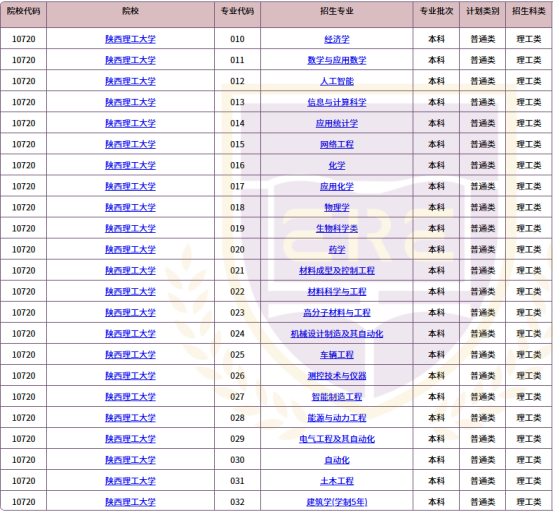Click 陕西理工大学 link in row 017
This screenshot has width=554, height=513.
click(130, 187)
